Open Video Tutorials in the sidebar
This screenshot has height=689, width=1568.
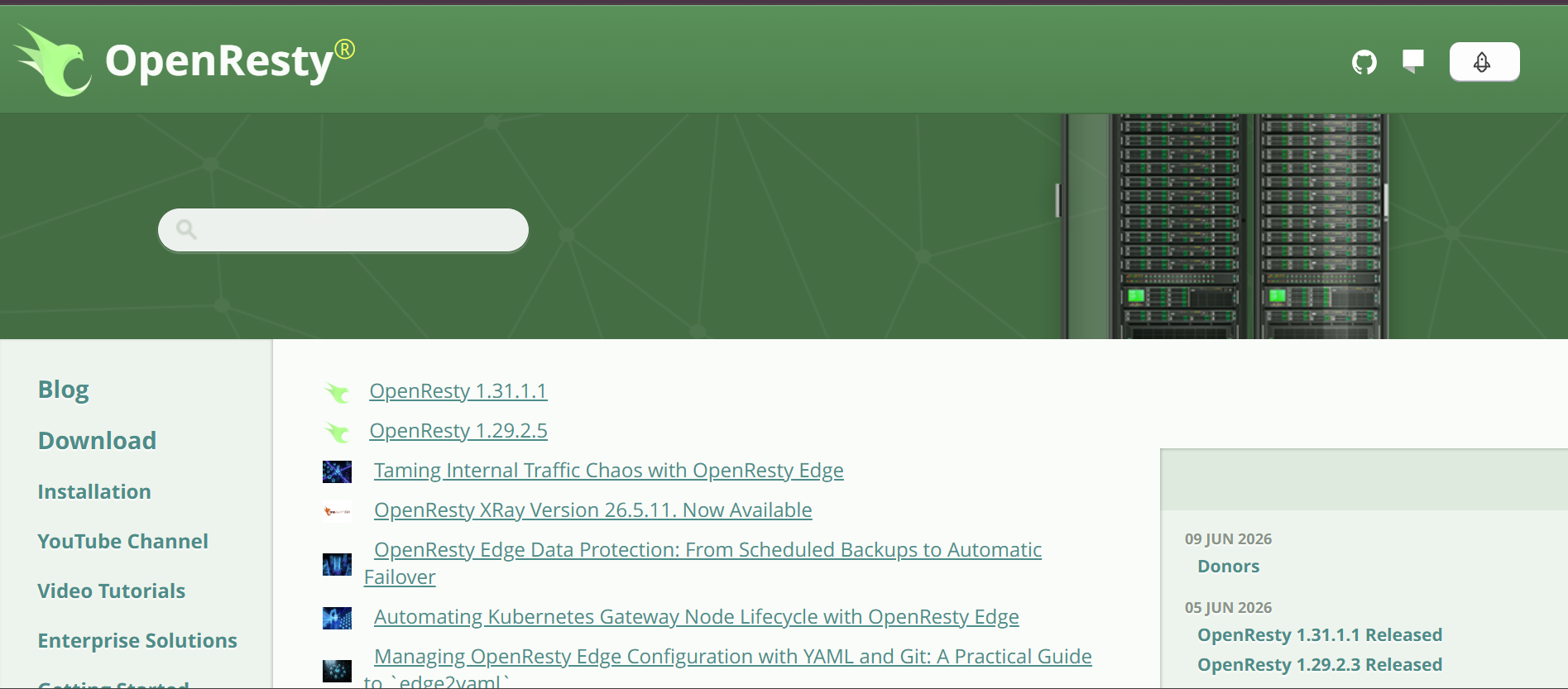point(112,591)
